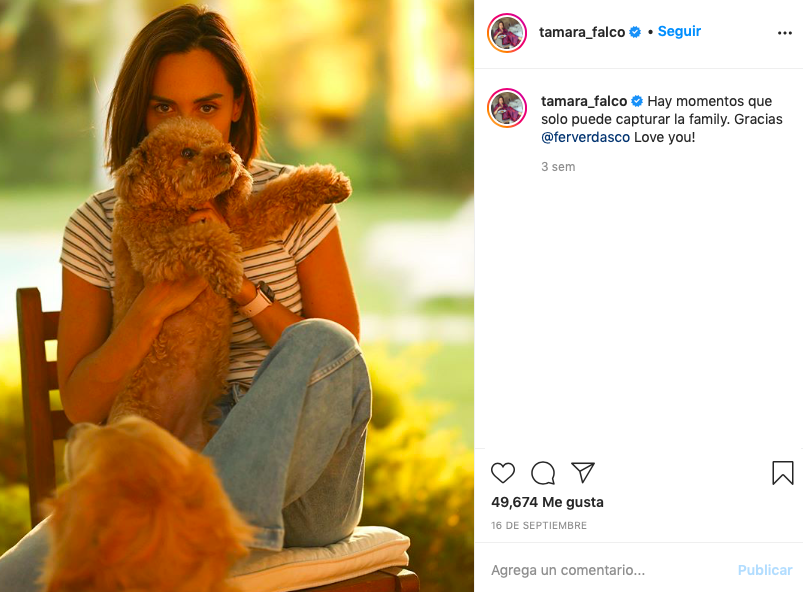Click the verified badge next to tamara_falco

633,31
